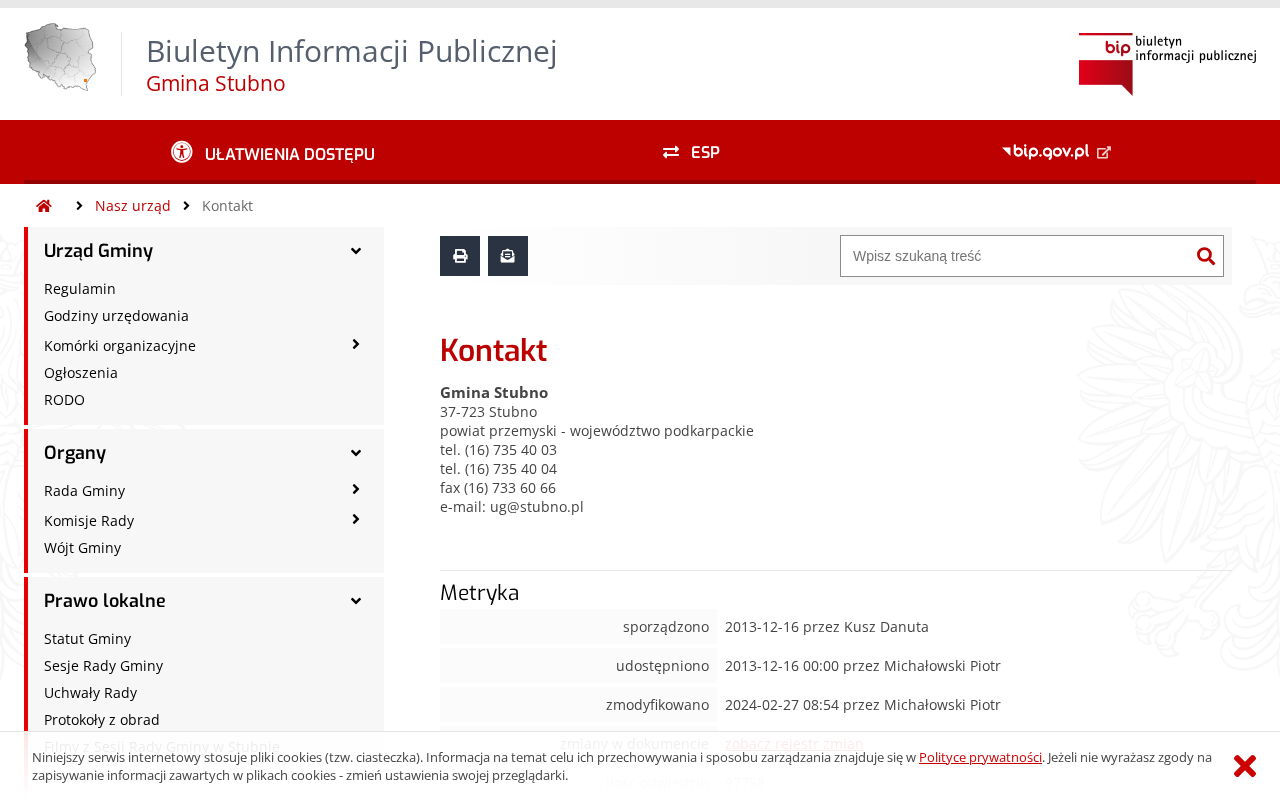Close the cookies notice with red X

[x=1245, y=766]
